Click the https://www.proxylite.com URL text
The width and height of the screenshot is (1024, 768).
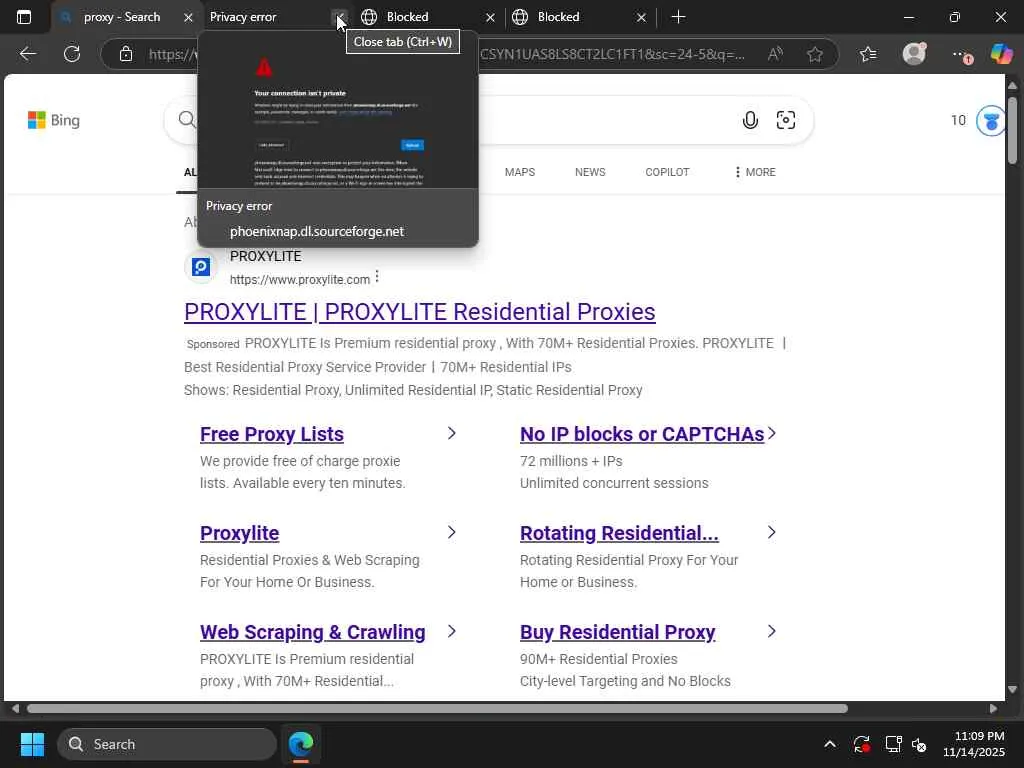click(300, 280)
